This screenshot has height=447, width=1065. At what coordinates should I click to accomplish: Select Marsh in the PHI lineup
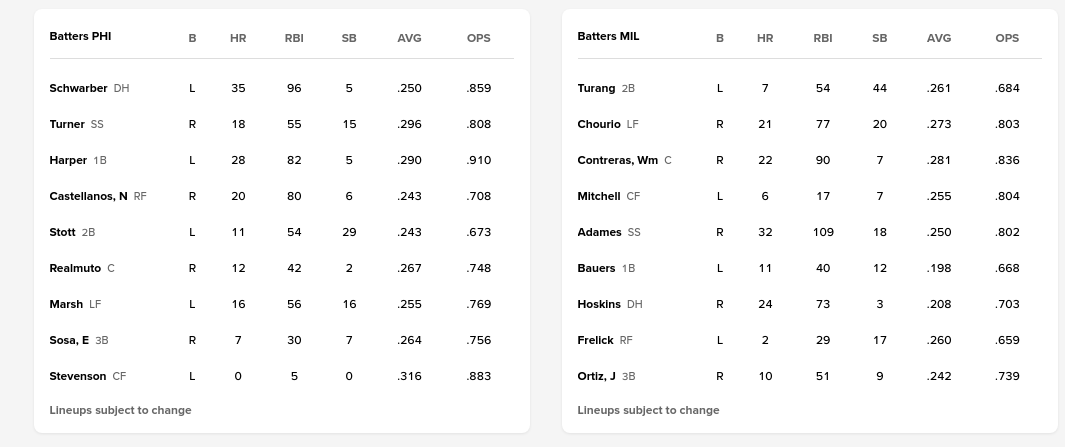[66, 304]
